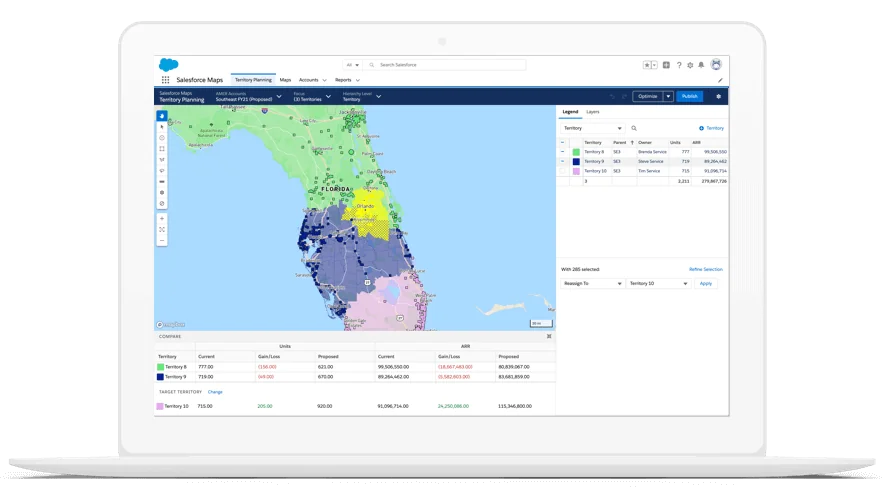Screen dimensions: 882x500
Task: Select the circle selection tool on map
Action: point(162,138)
